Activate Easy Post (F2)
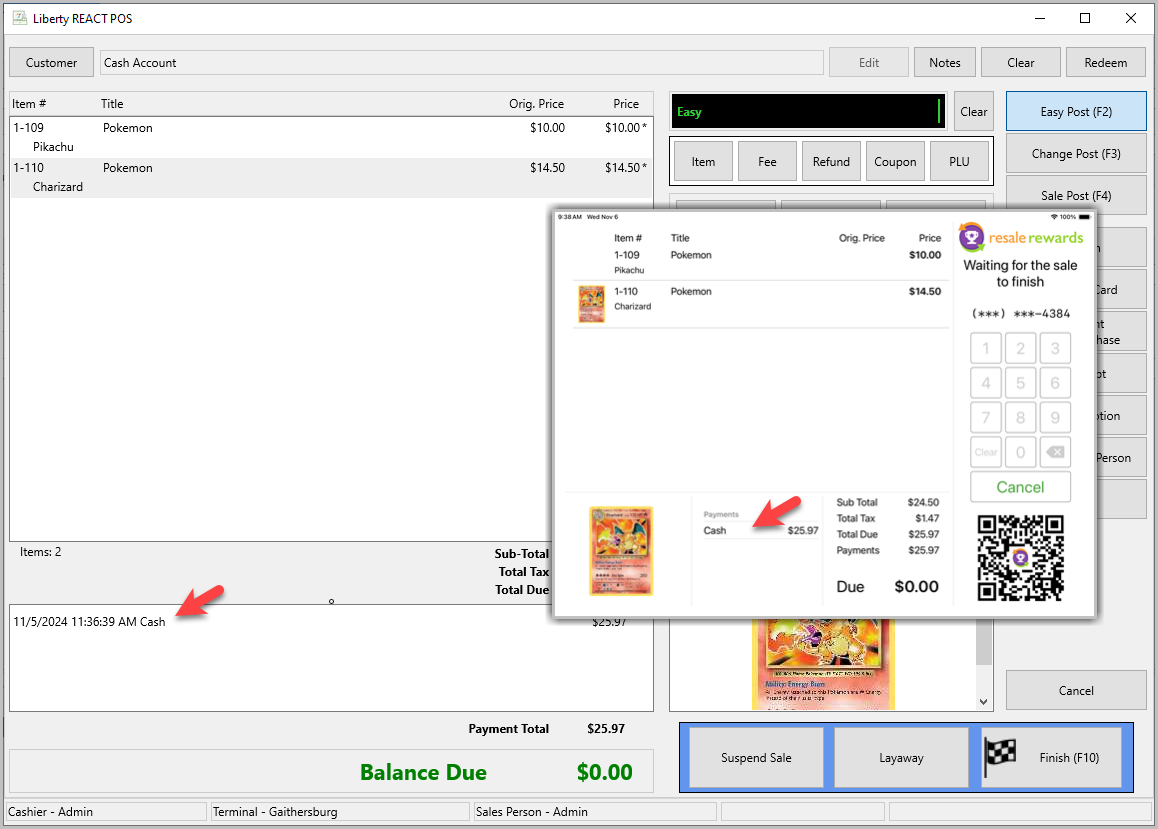Image resolution: width=1158 pixels, height=829 pixels. pyautogui.click(x=1076, y=111)
